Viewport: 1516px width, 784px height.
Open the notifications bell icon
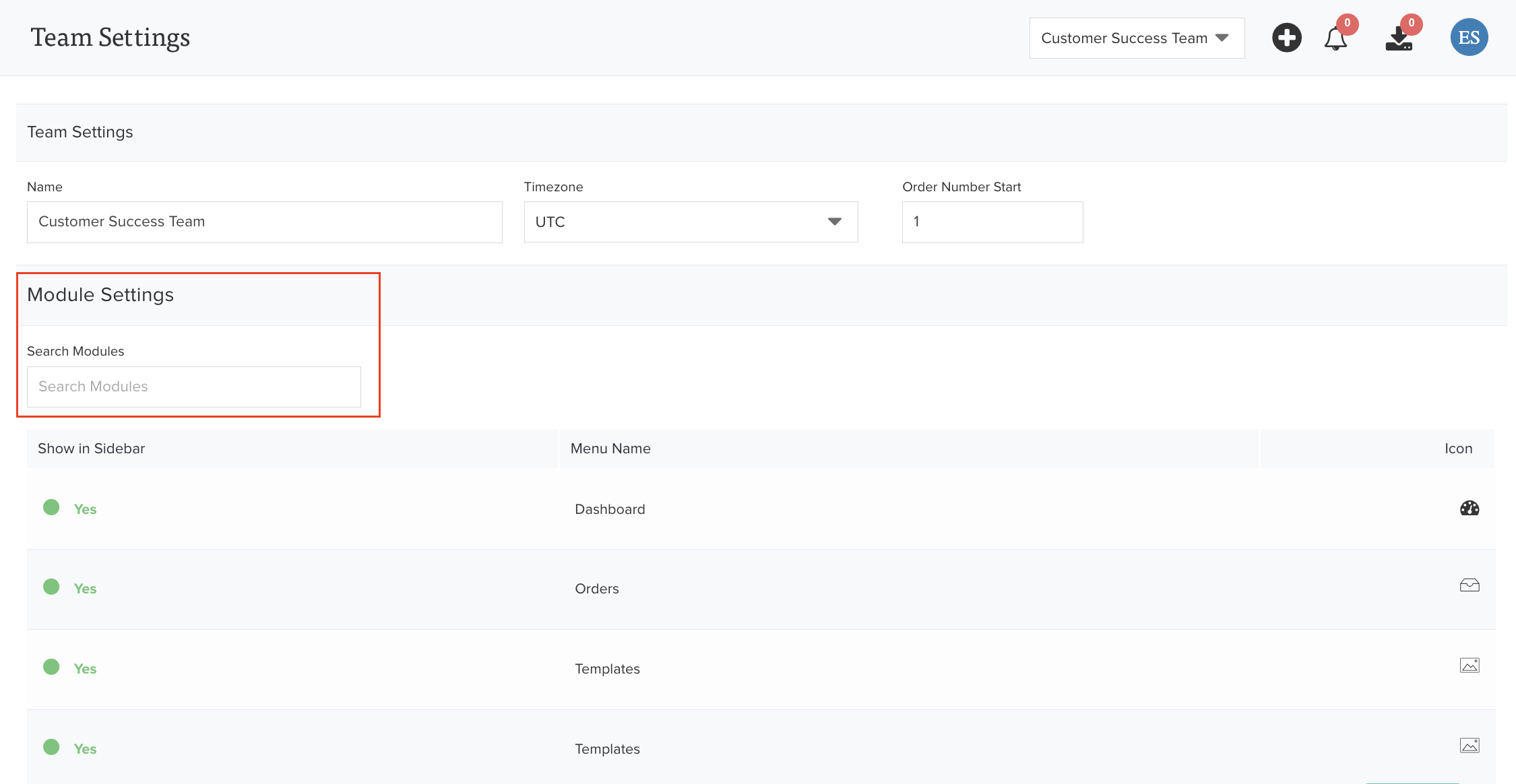(1335, 38)
